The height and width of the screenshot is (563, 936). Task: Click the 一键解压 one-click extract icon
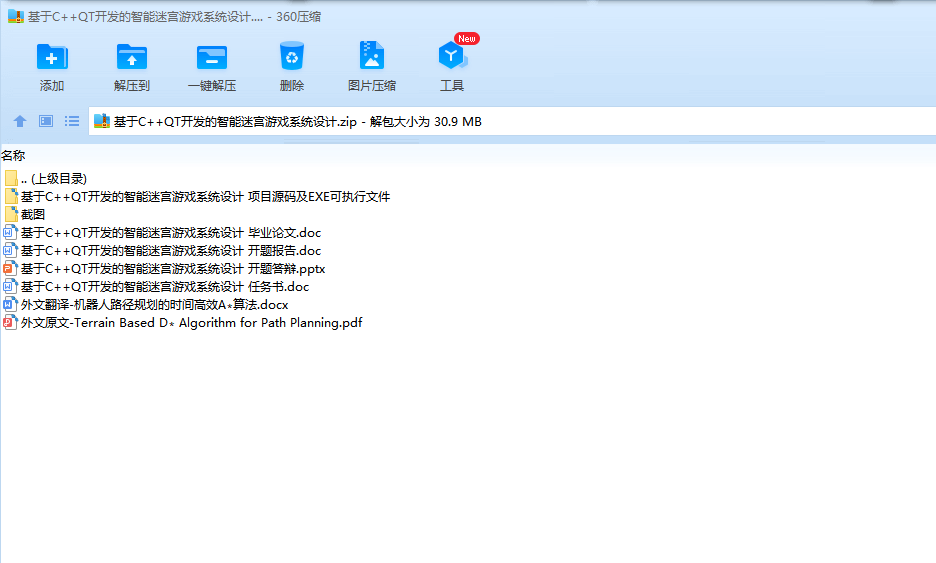point(212,58)
